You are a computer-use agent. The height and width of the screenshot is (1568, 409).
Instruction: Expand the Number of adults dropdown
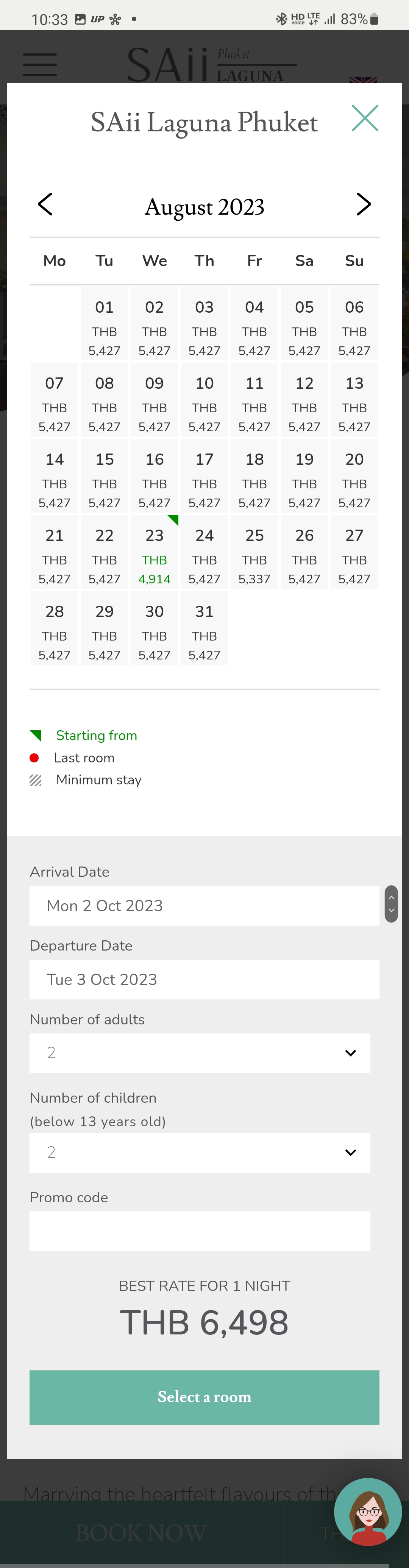[200, 1053]
